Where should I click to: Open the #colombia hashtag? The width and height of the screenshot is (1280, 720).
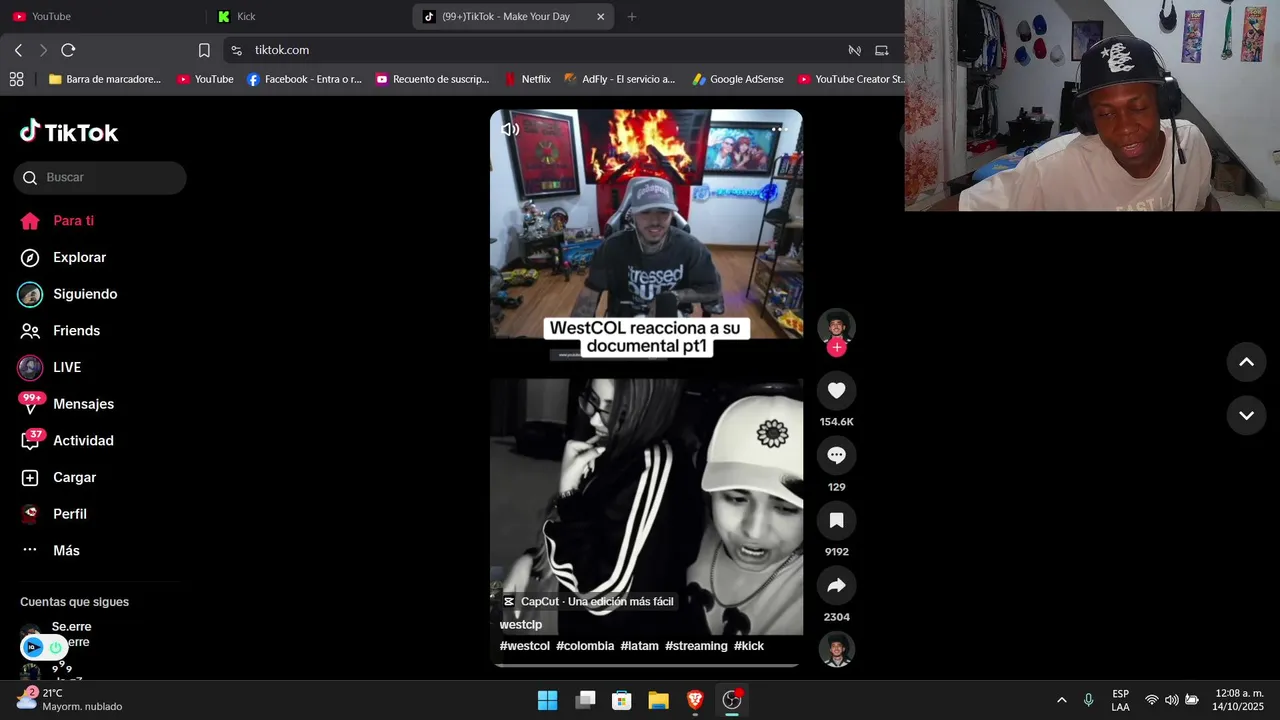[585, 646]
